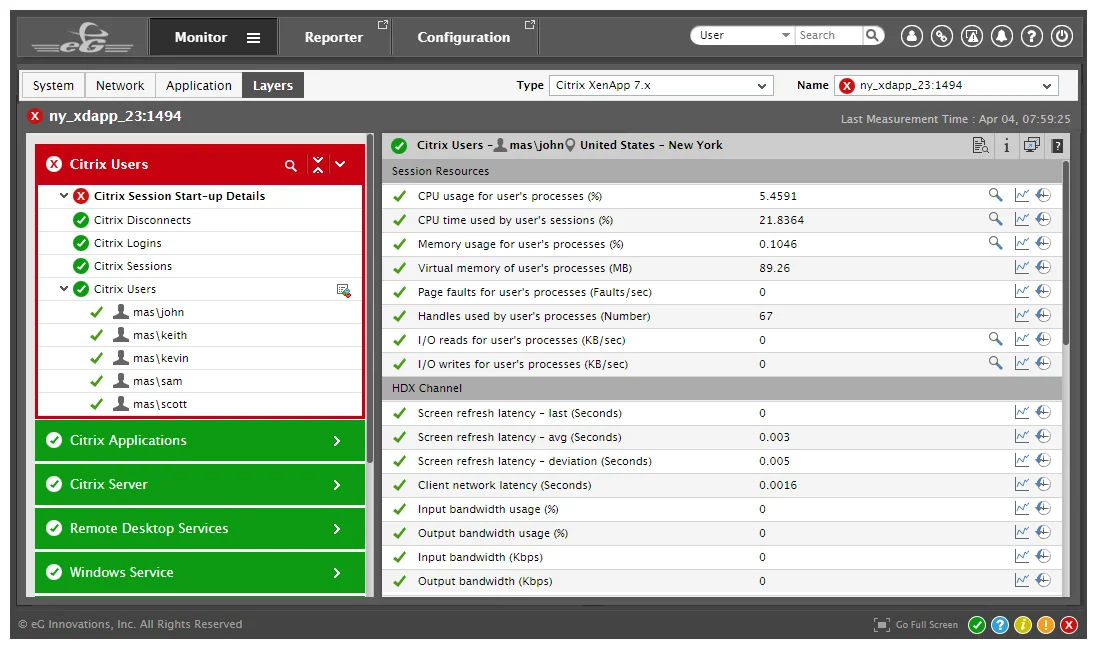Click Go Full Screen link
Viewport: 1097px width, 649px height.
(916, 625)
